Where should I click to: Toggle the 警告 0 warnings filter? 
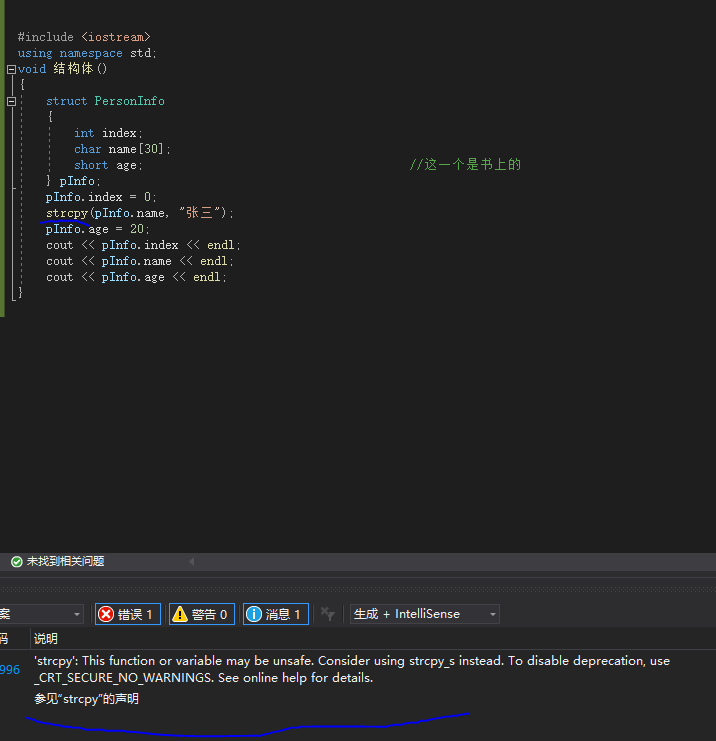click(202, 614)
